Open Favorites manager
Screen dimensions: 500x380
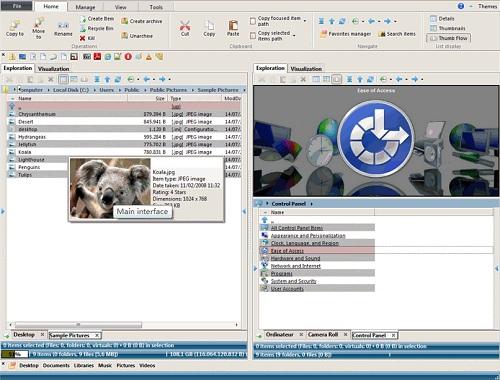[345, 34]
